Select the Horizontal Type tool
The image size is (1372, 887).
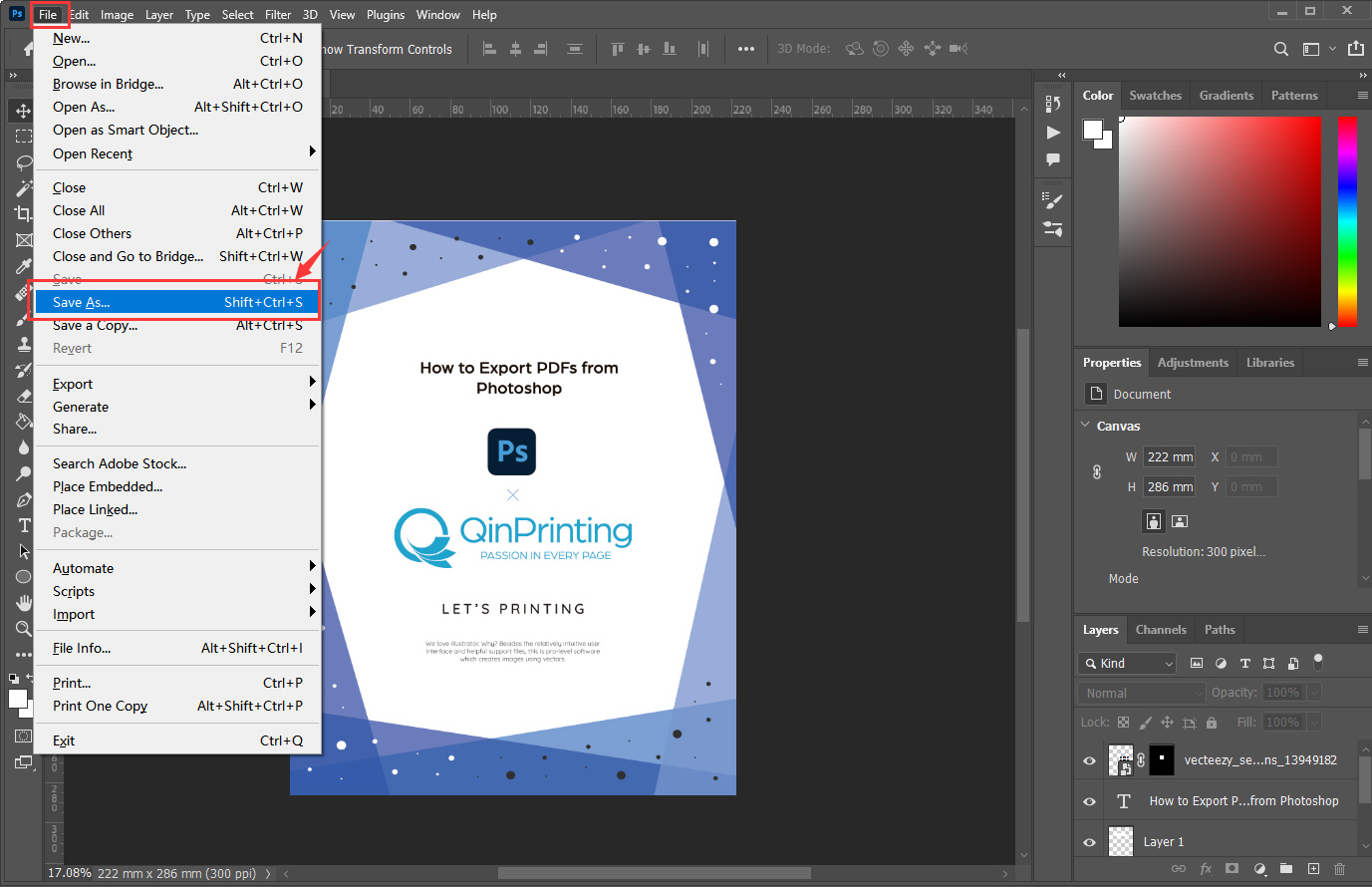(23, 525)
